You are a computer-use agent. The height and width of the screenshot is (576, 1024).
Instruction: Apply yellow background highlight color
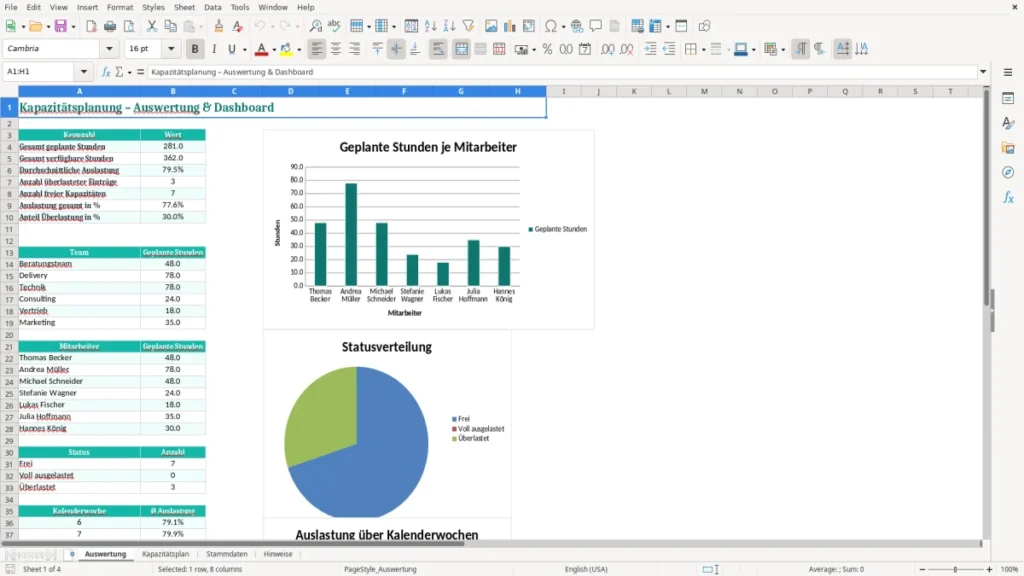tap(286, 49)
